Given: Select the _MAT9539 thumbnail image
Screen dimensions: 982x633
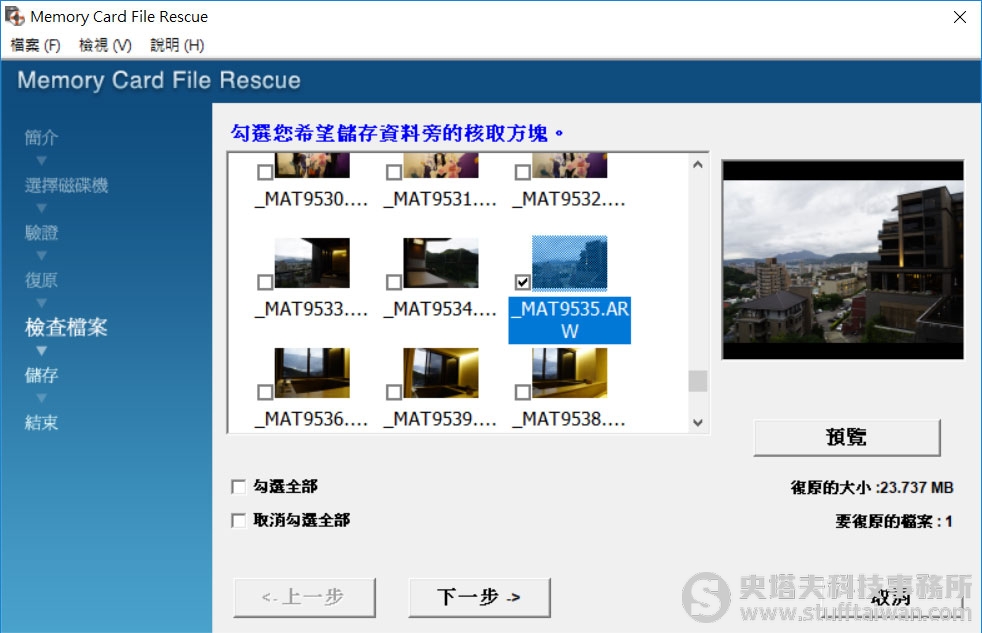Looking at the screenshot, I should click(441, 373).
